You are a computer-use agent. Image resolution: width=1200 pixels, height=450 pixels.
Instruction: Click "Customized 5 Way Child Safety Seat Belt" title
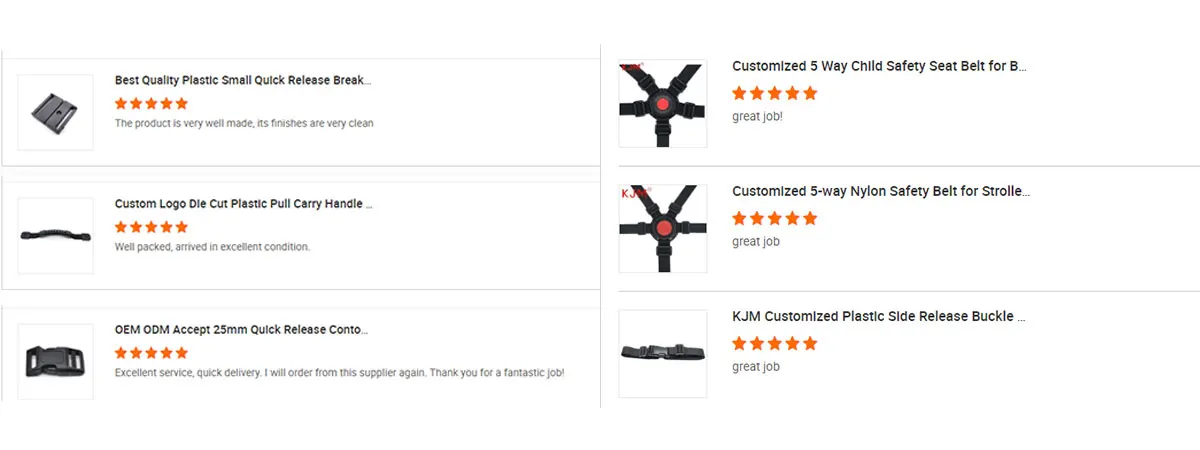879,67
